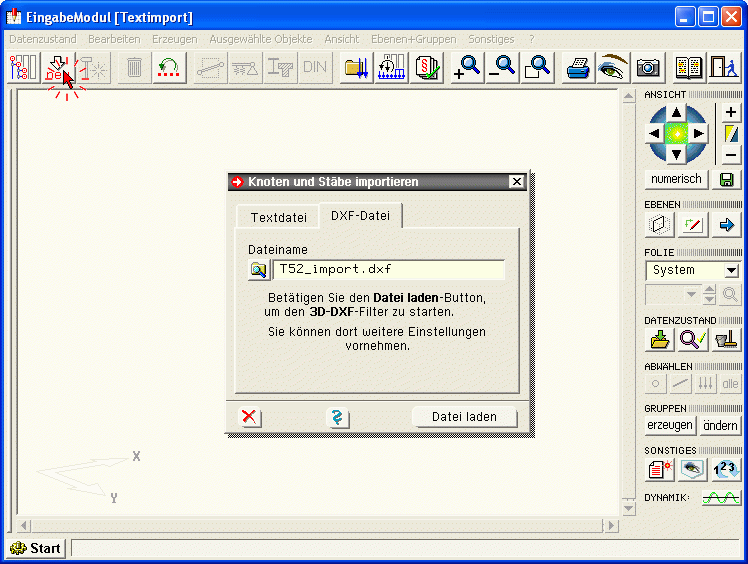Screen dimensions: 748x564
Task: Open the Ansicht menu
Action: (341, 38)
